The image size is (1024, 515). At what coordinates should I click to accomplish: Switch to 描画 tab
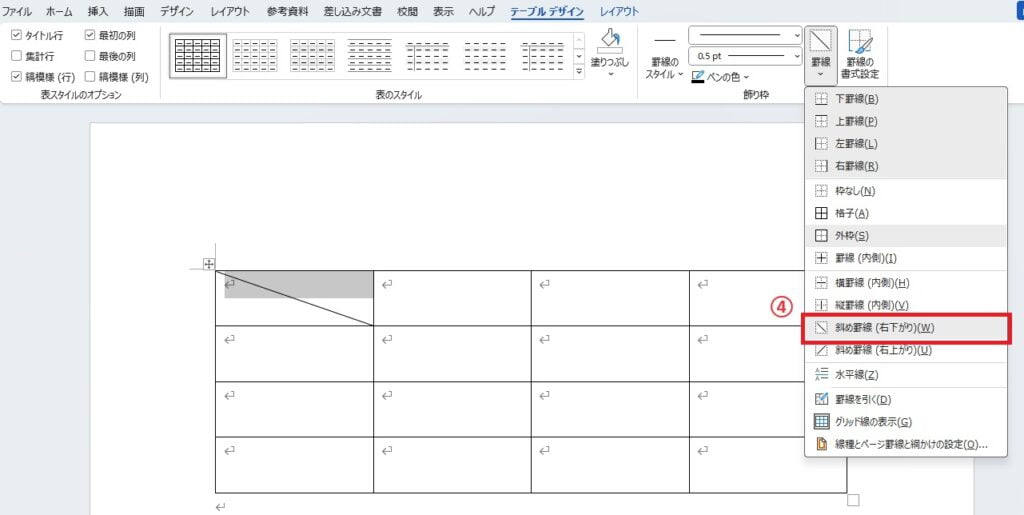click(x=135, y=11)
